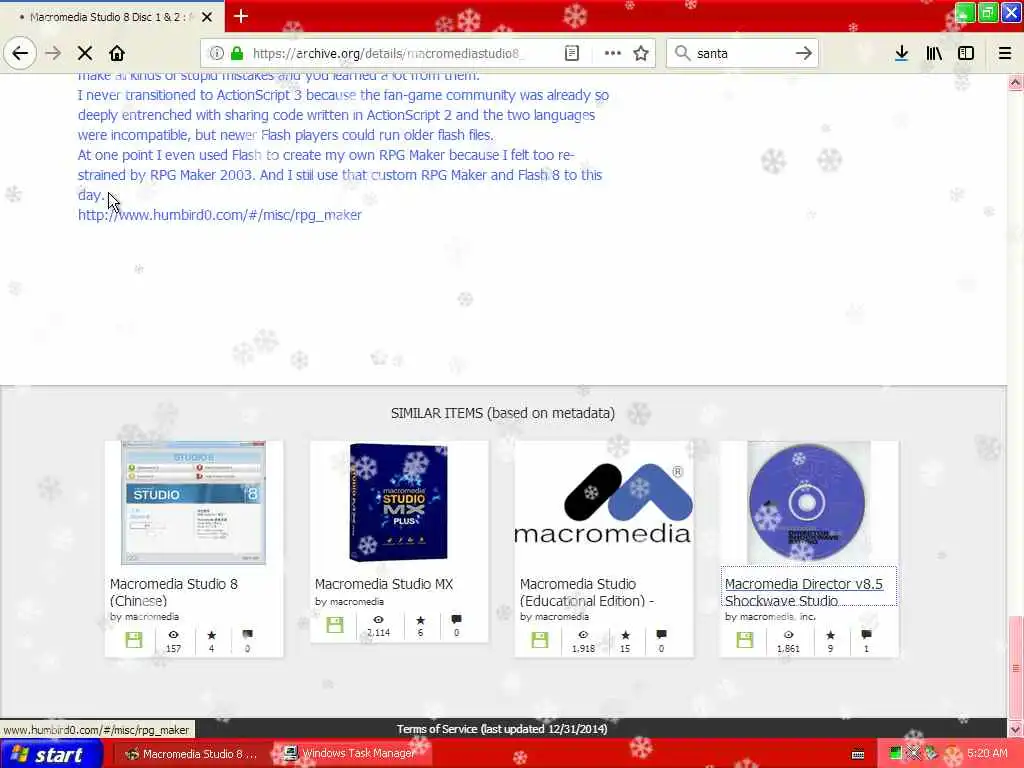Click favorites star on Educational Edition card

coord(625,635)
